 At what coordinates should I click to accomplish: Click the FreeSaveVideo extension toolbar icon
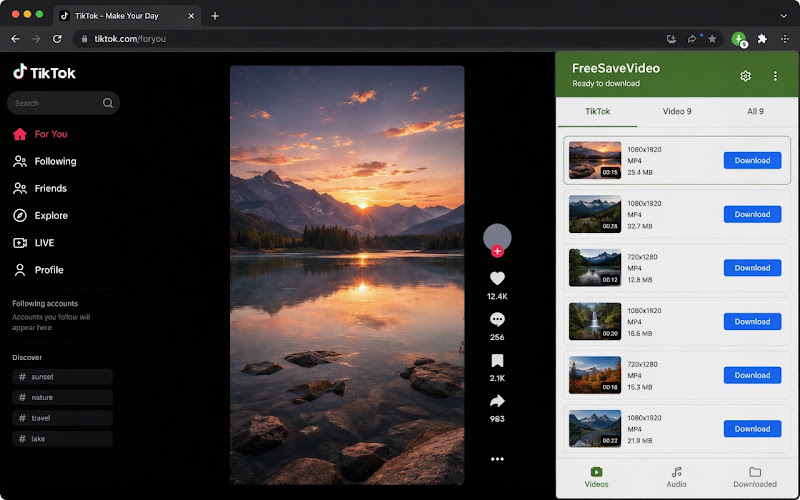[739, 39]
